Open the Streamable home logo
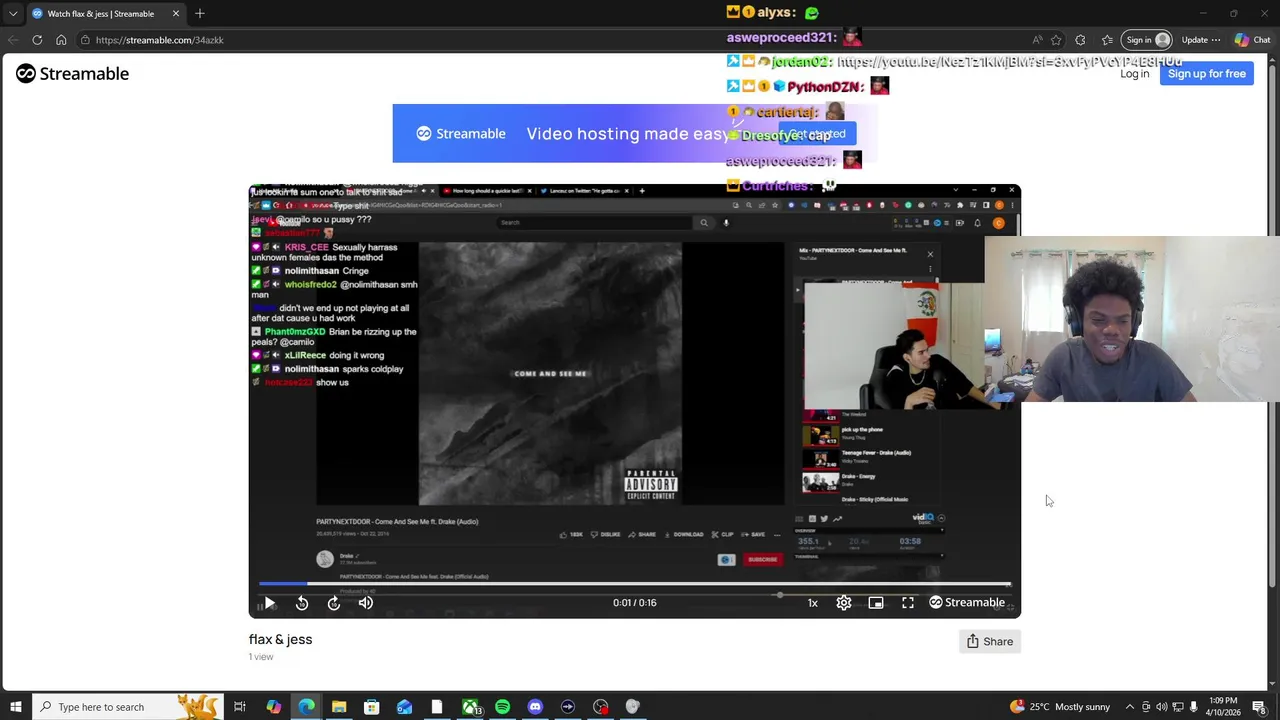The width and height of the screenshot is (1280, 720). (72, 73)
